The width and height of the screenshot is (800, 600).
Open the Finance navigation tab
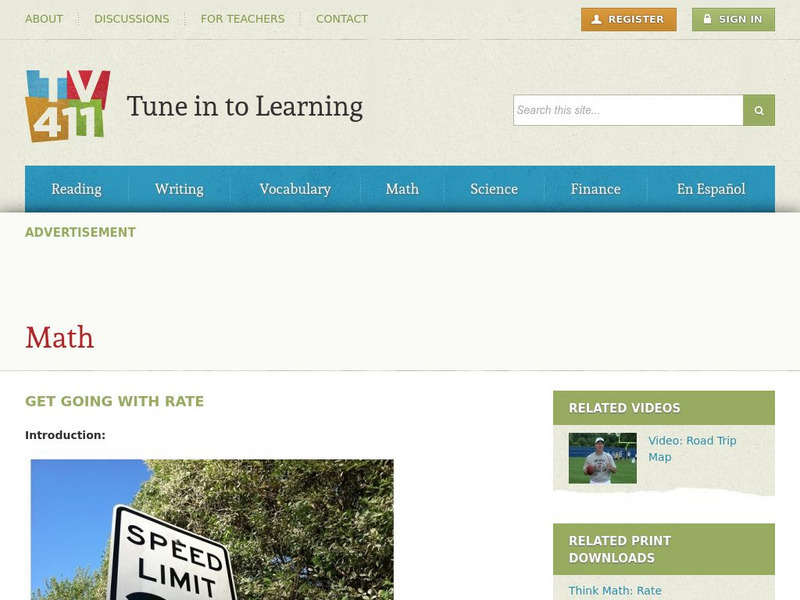tap(595, 189)
